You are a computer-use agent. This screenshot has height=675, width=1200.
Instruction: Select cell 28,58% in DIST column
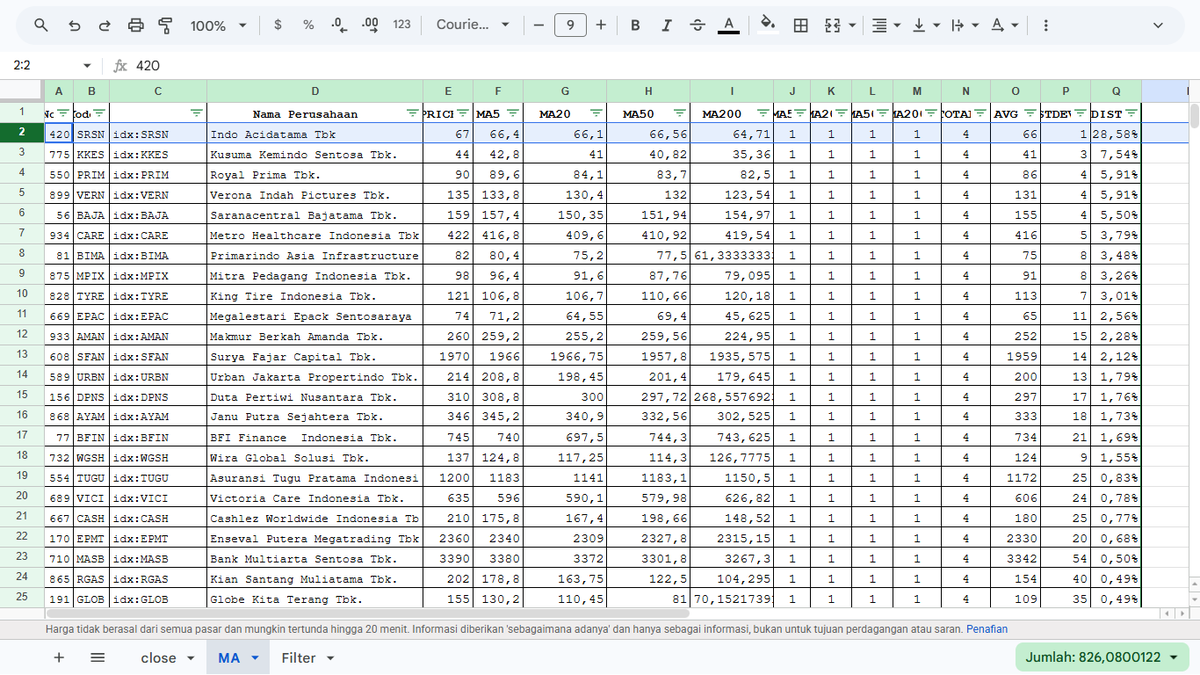point(1116,134)
